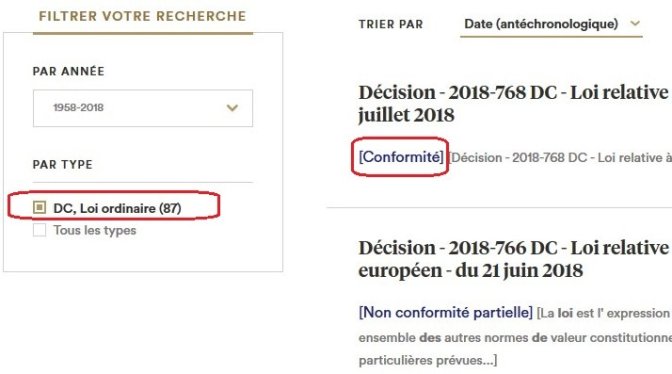Click the Par année section label
672x374 pixels.
click(x=69, y=71)
